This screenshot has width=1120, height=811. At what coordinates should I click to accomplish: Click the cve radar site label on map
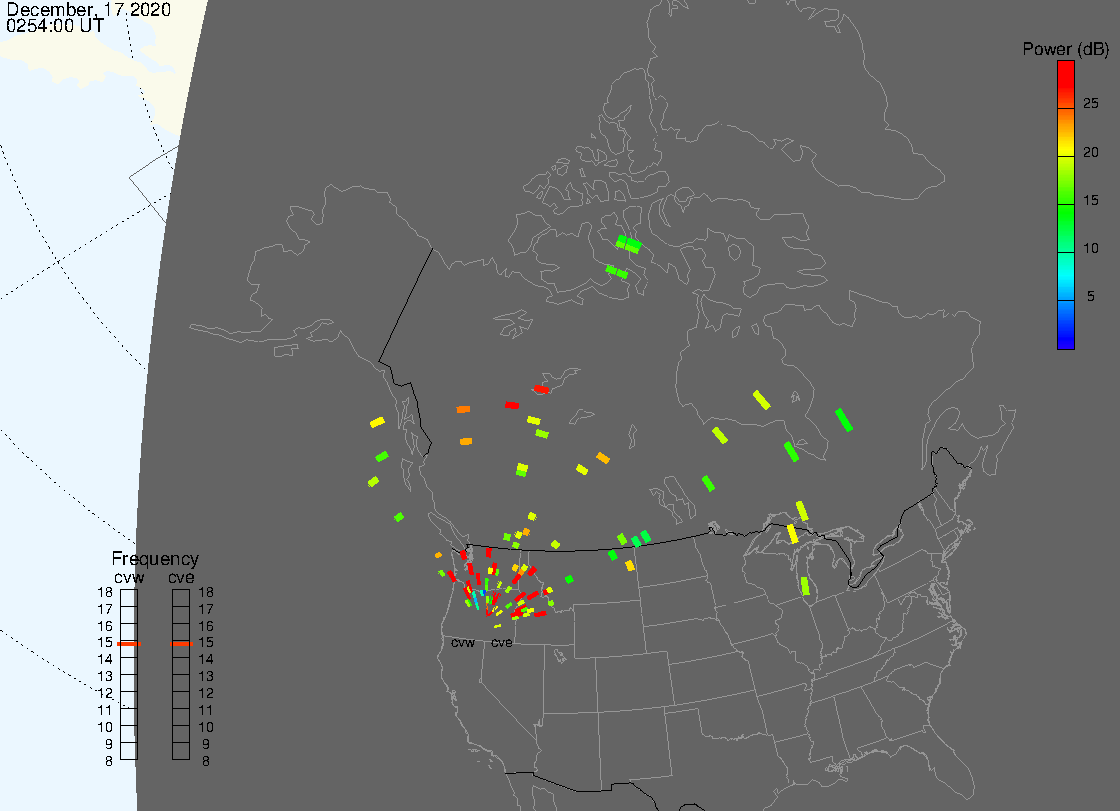(x=501, y=643)
